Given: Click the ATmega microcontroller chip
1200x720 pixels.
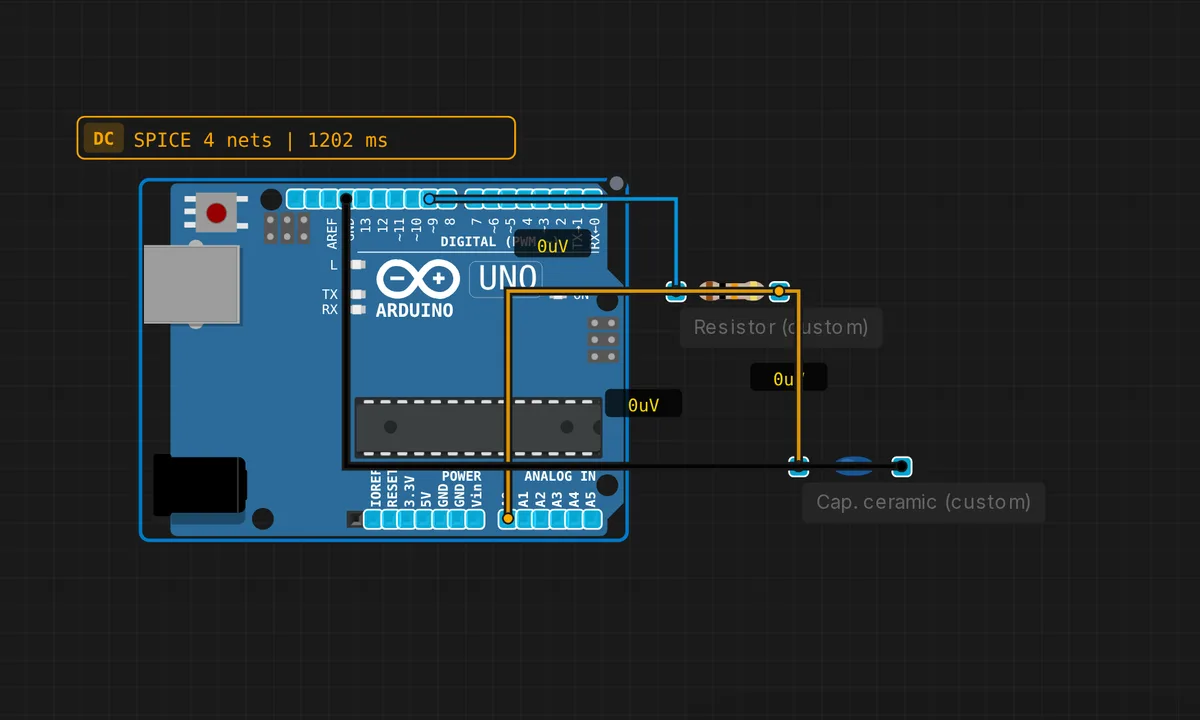Looking at the screenshot, I should [x=479, y=427].
